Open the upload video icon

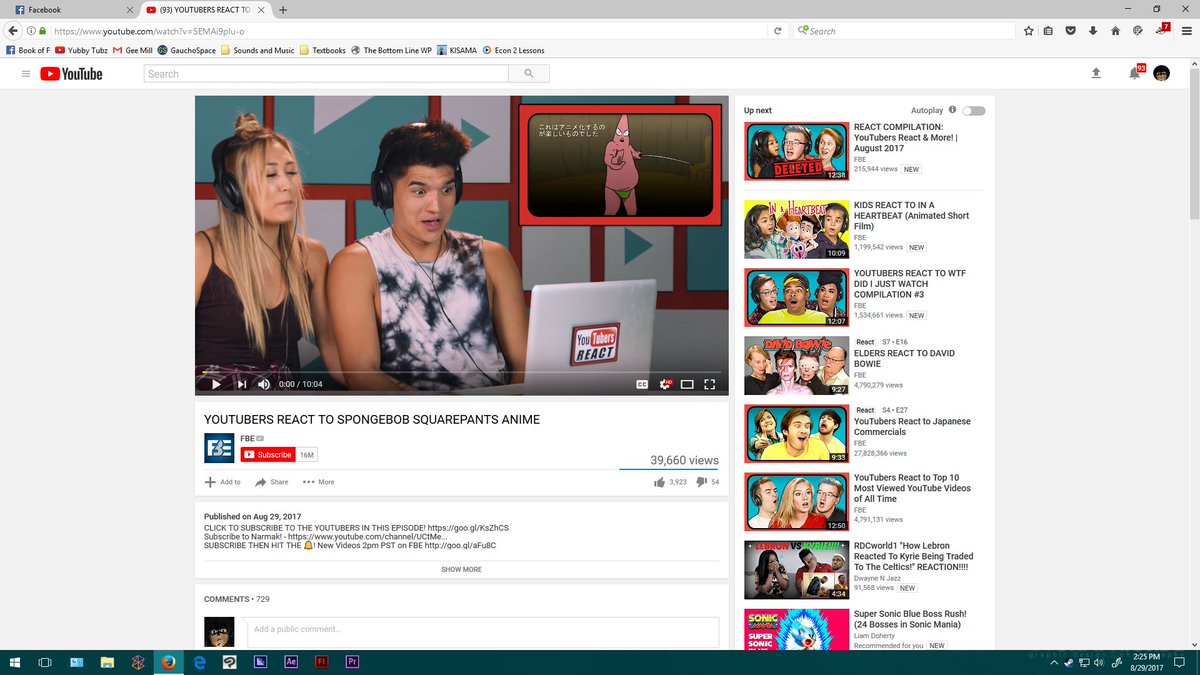pyautogui.click(x=1096, y=73)
